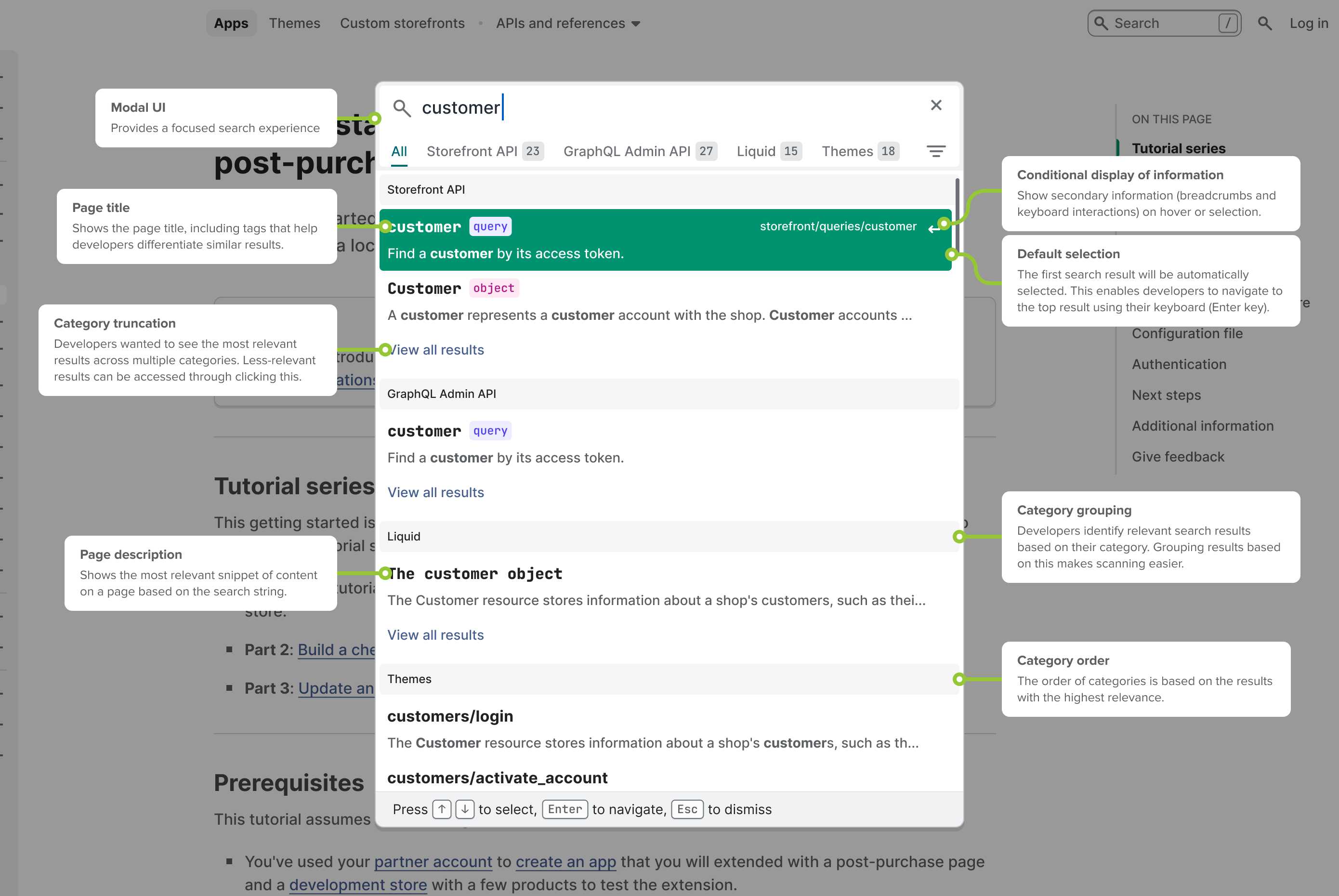Image resolution: width=1339 pixels, height=896 pixels.
Task: Click Log in
Action: (1309, 24)
